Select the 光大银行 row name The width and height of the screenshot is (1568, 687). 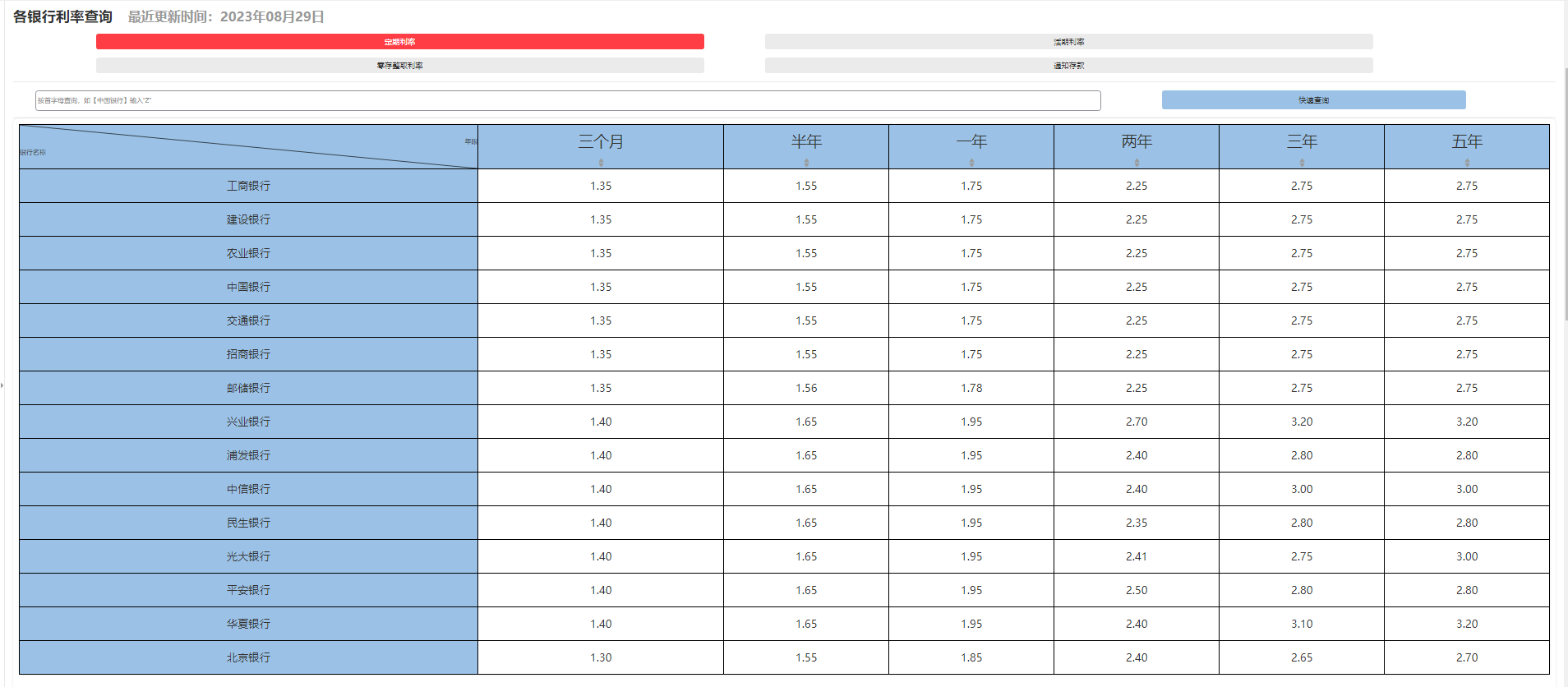[248, 556]
